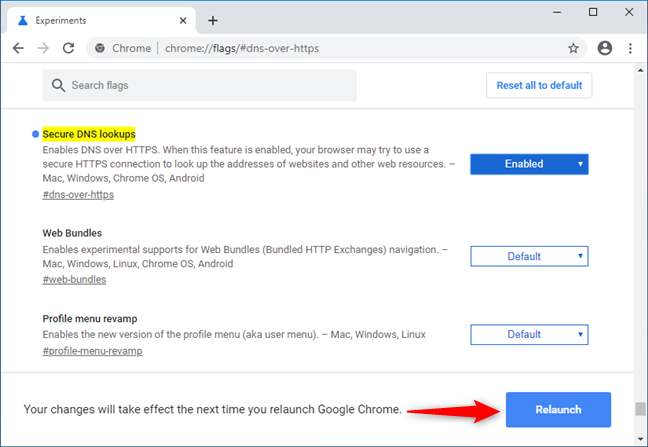This screenshot has width=648, height=447.
Task: Click the Web Bundles heading
Action: pyautogui.click(x=72, y=233)
